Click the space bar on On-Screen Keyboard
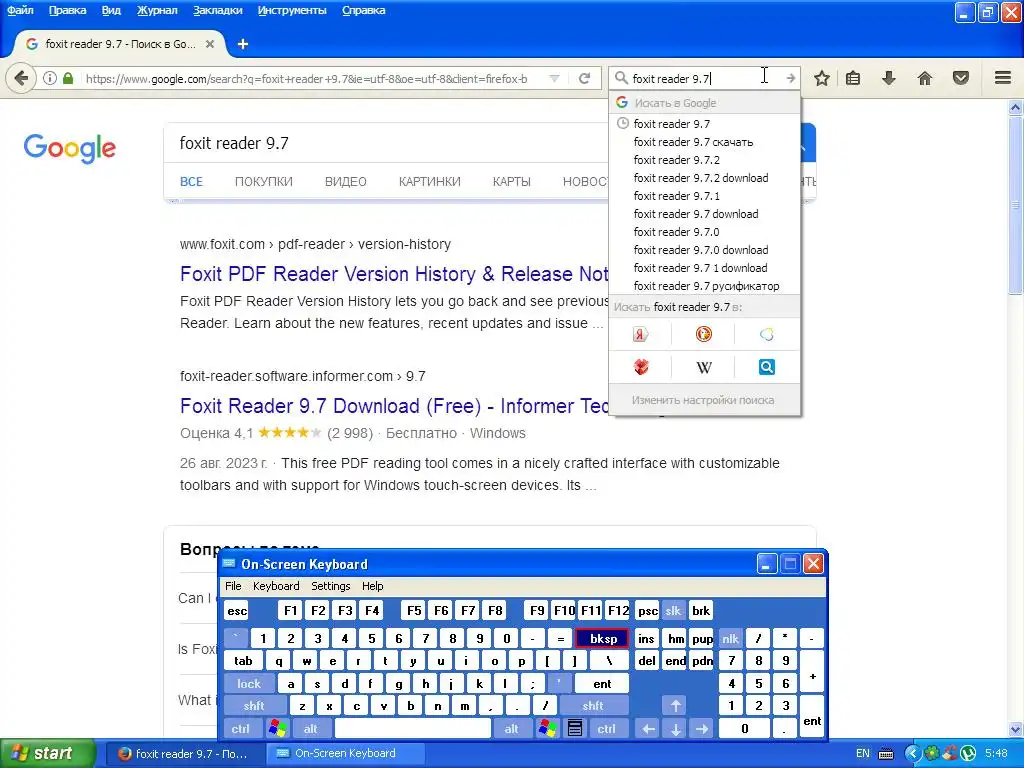 pyautogui.click(x=413, y=729)
